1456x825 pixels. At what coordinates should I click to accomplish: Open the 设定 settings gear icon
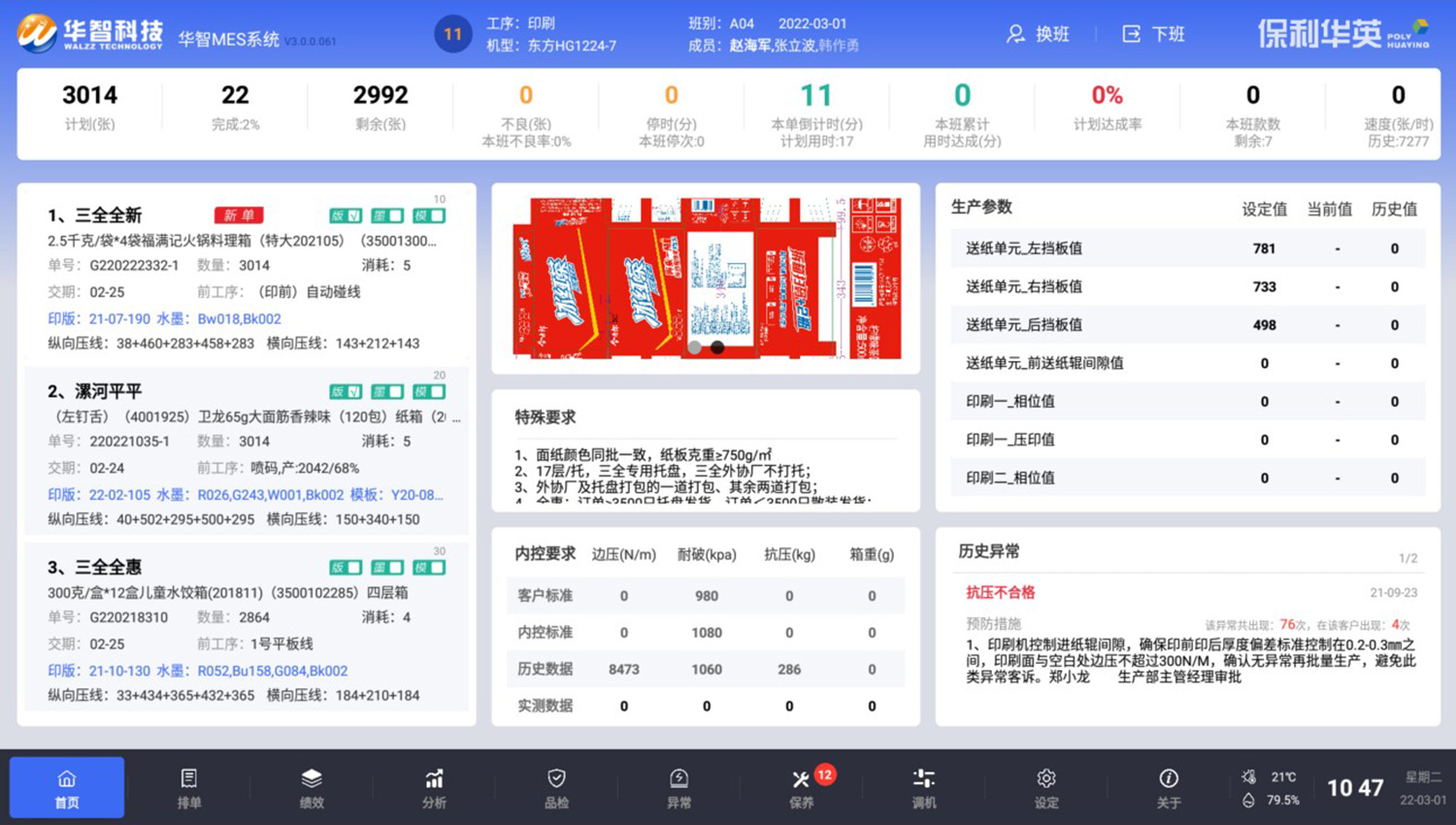point(1045,786)
